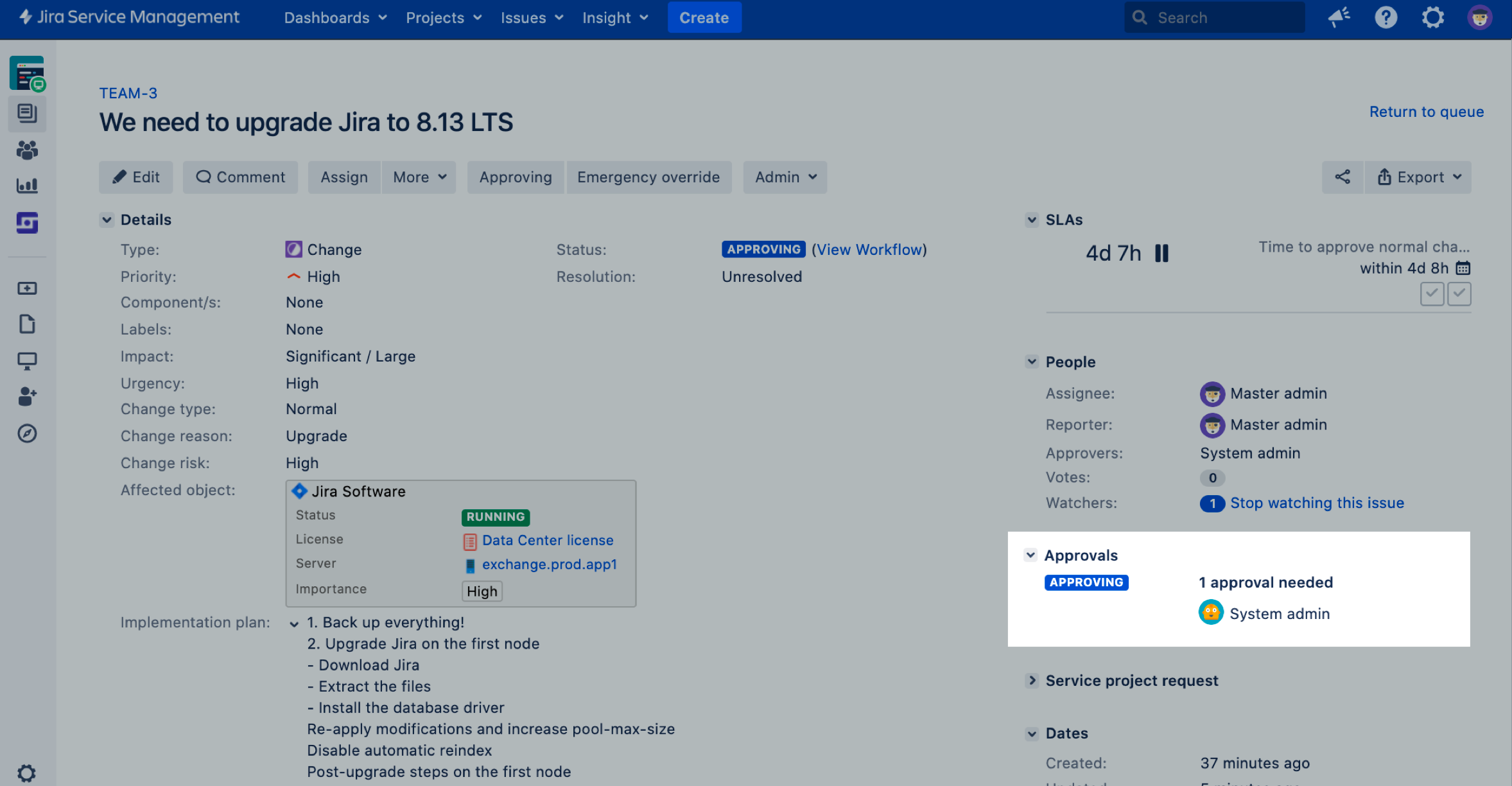Click the System admin approver avatar

1211,613
